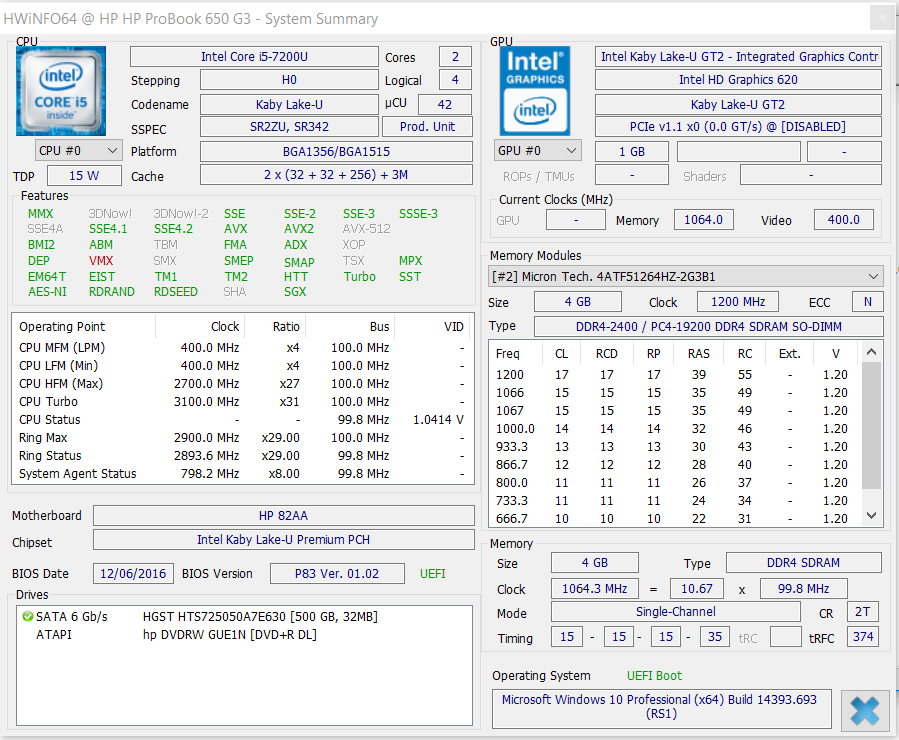Click the memory timings scrollbar thumb

click(871, 425)
